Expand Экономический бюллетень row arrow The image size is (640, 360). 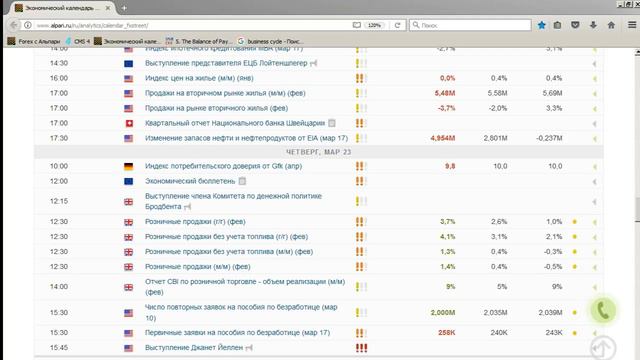[x=595, y=182]
